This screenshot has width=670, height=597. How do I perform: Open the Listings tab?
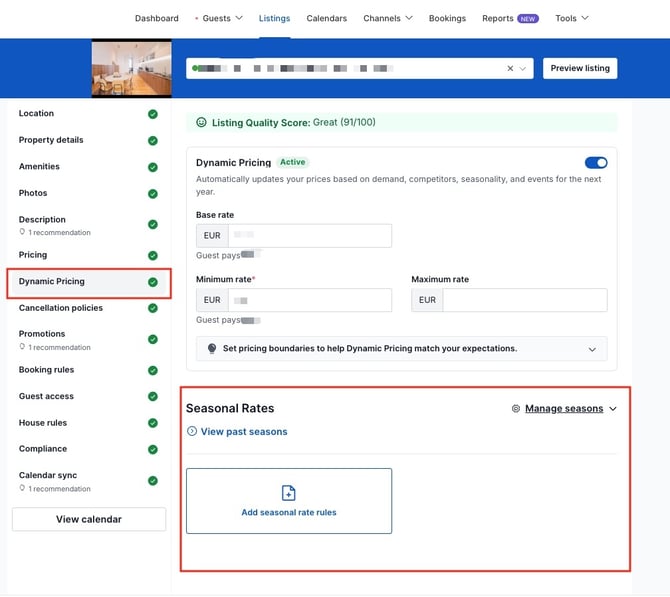click(x=274, y=18)
